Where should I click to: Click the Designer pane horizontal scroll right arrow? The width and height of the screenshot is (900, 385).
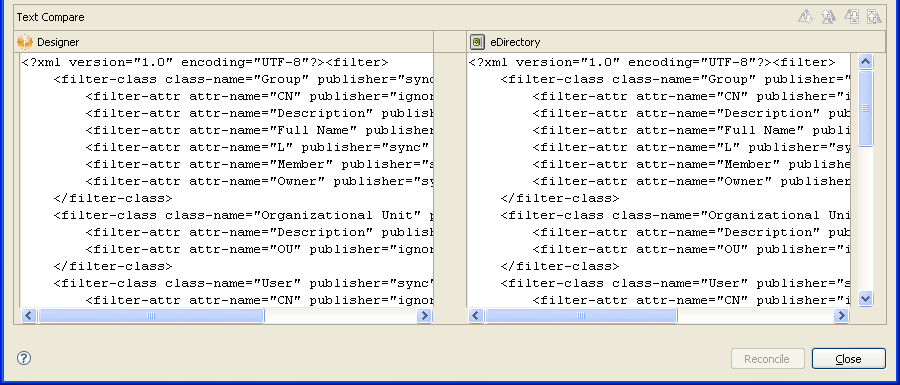pos(424,315)
